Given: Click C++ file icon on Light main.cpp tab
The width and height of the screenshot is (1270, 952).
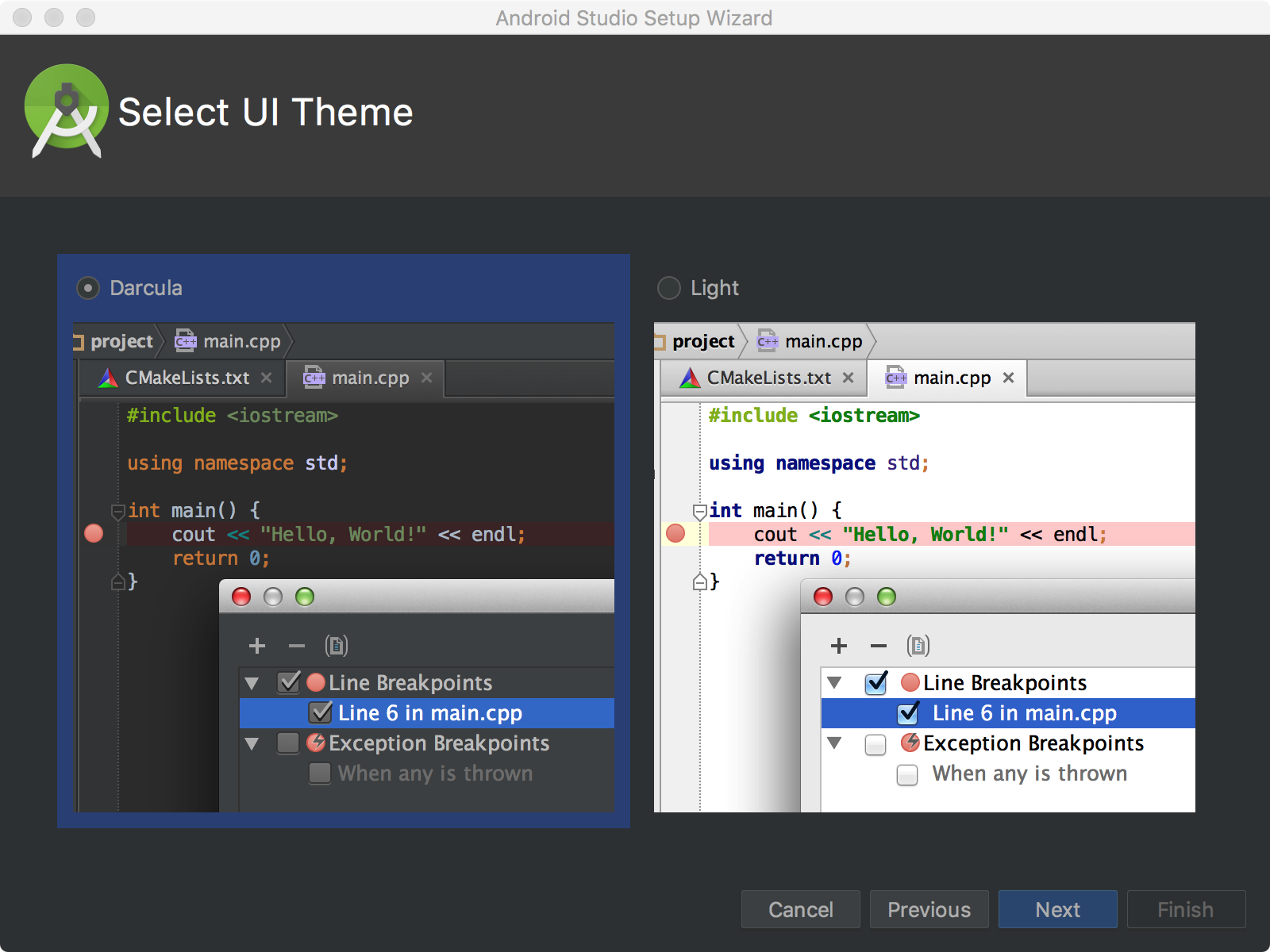Looking at the screenshot, I should point(896,377).
